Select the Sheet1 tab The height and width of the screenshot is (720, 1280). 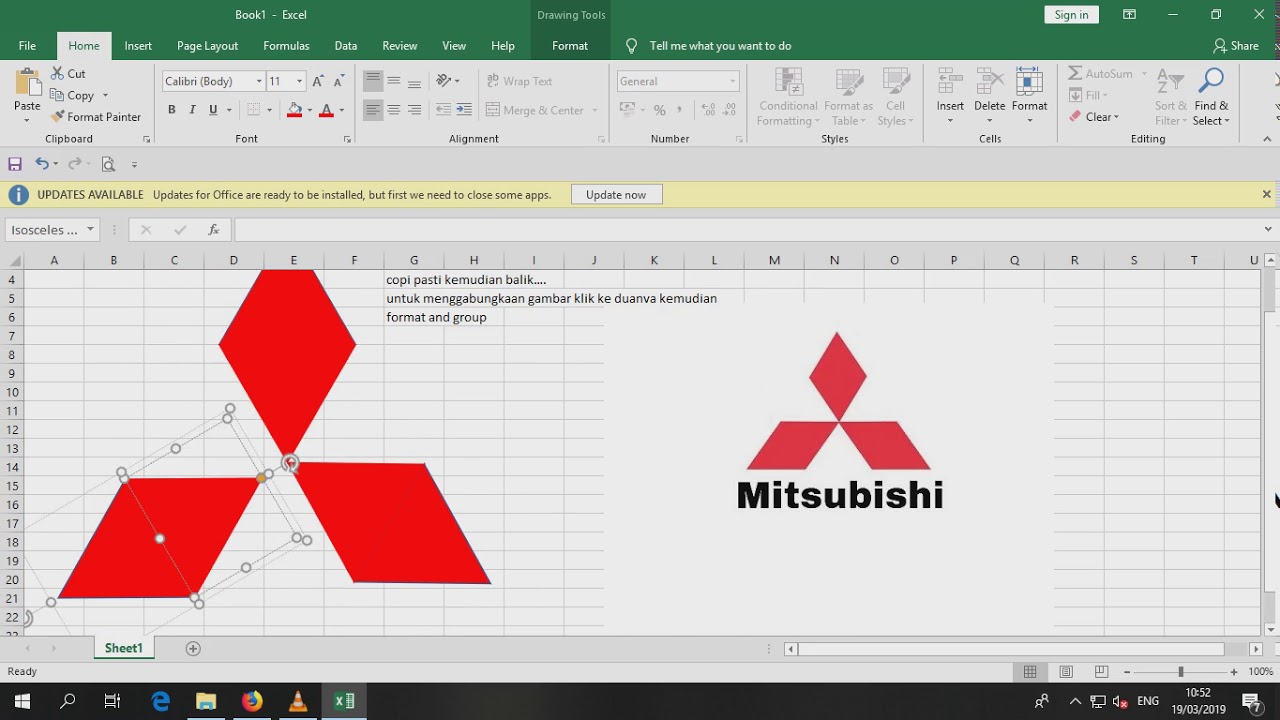[x=124, y=648]
